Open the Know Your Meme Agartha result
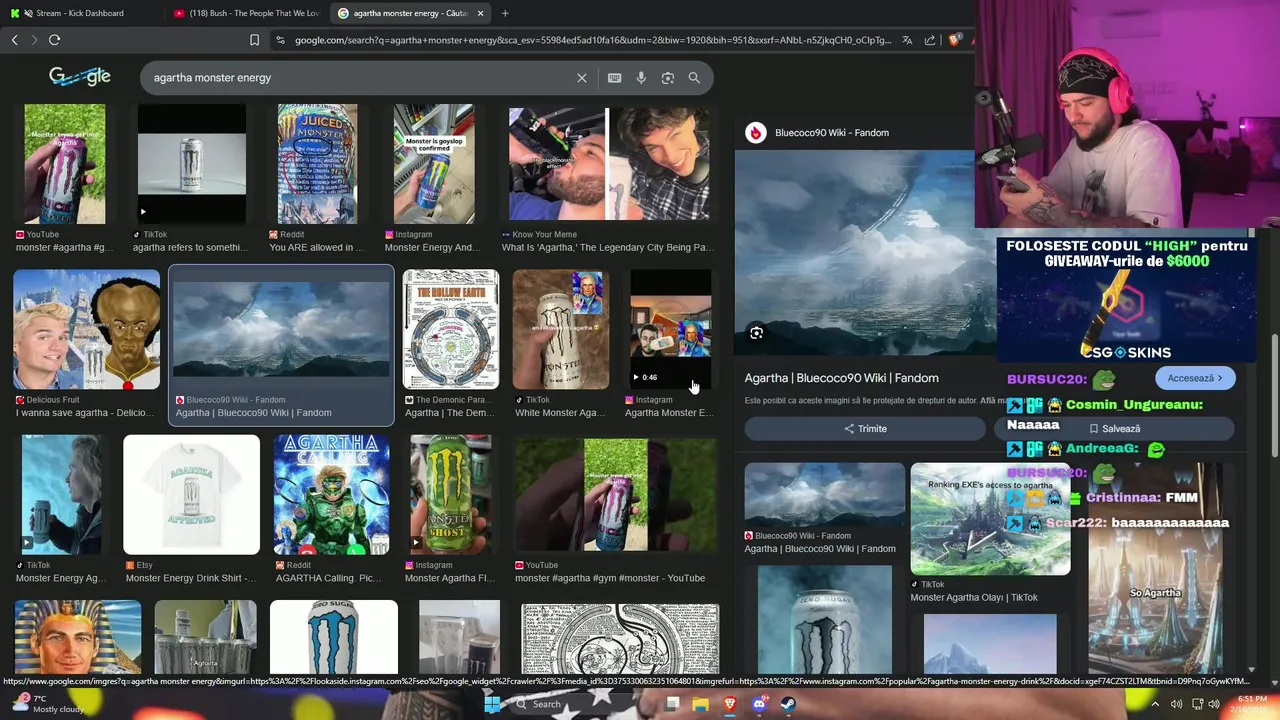The height and width of the screenshot is (720, 1280). tap(609, 162)
